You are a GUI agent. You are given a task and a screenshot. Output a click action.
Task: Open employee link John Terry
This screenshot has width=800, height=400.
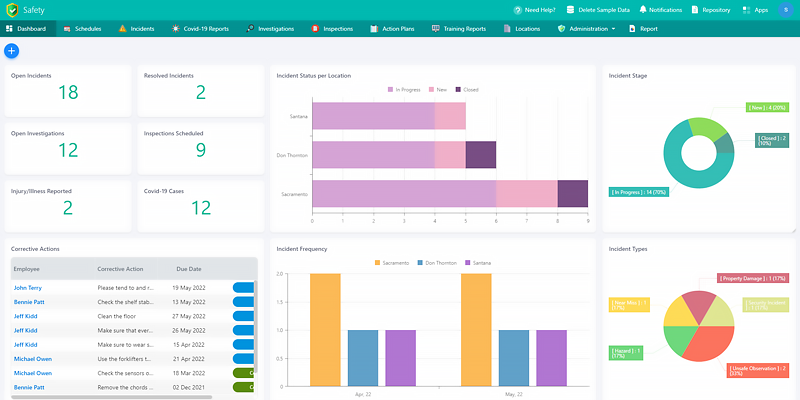coord(28,288)
